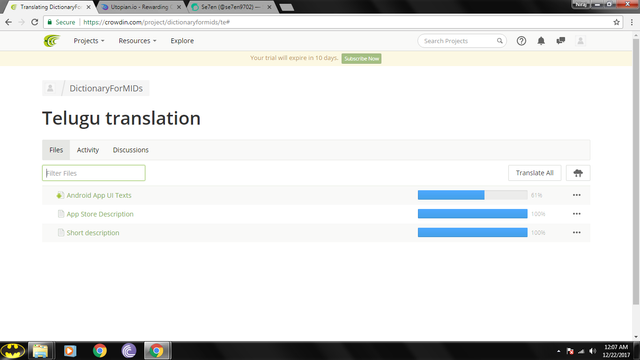640x360 pixels.
Task: Click the Subscribe Now button
Action: pos(361,58)
